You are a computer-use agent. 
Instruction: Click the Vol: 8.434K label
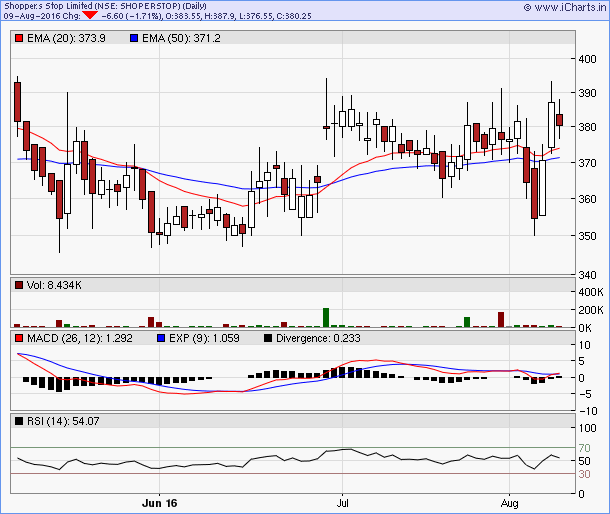click(x=54, y=285)
